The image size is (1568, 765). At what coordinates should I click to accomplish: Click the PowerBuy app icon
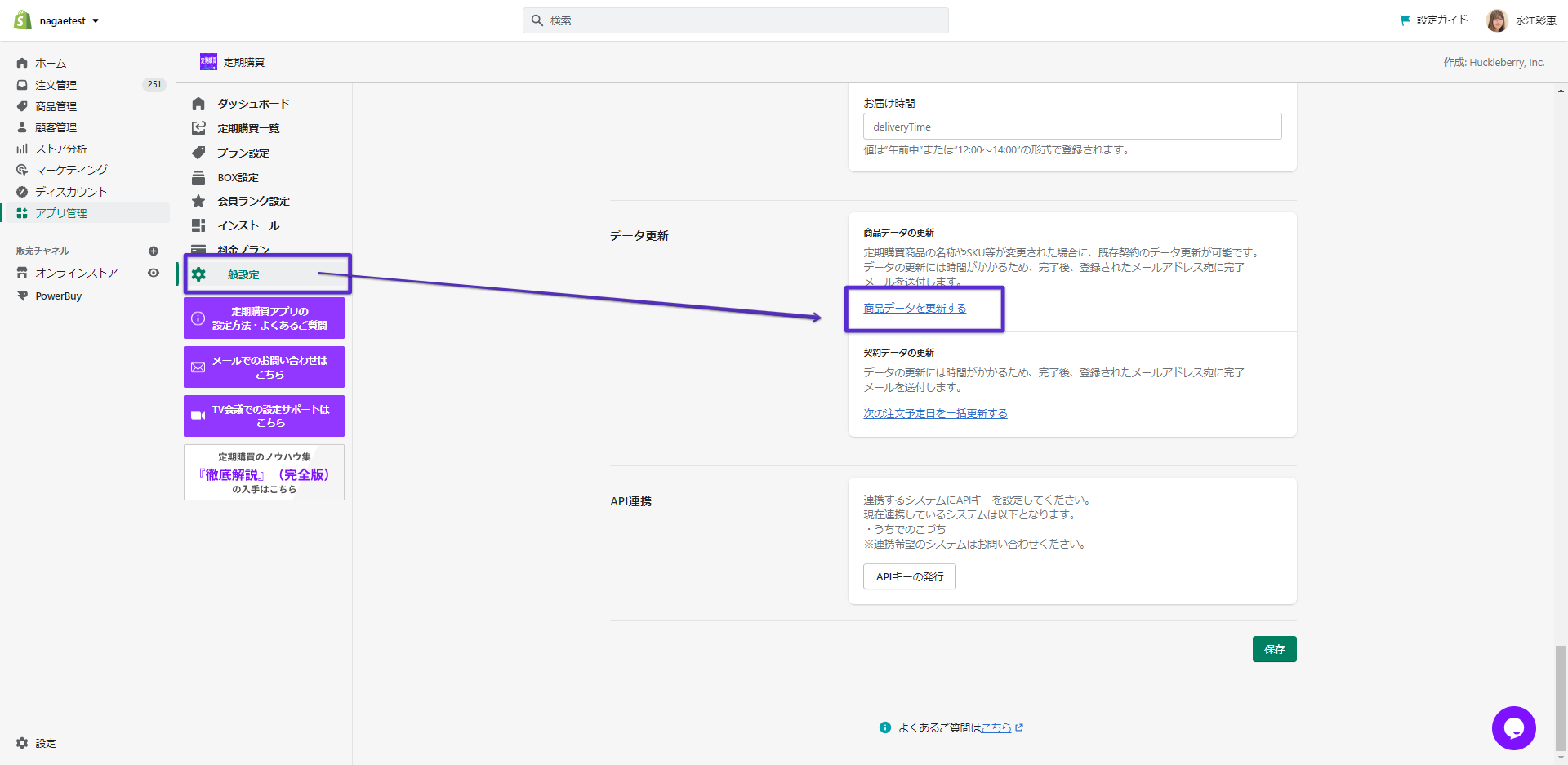(22, 296)
